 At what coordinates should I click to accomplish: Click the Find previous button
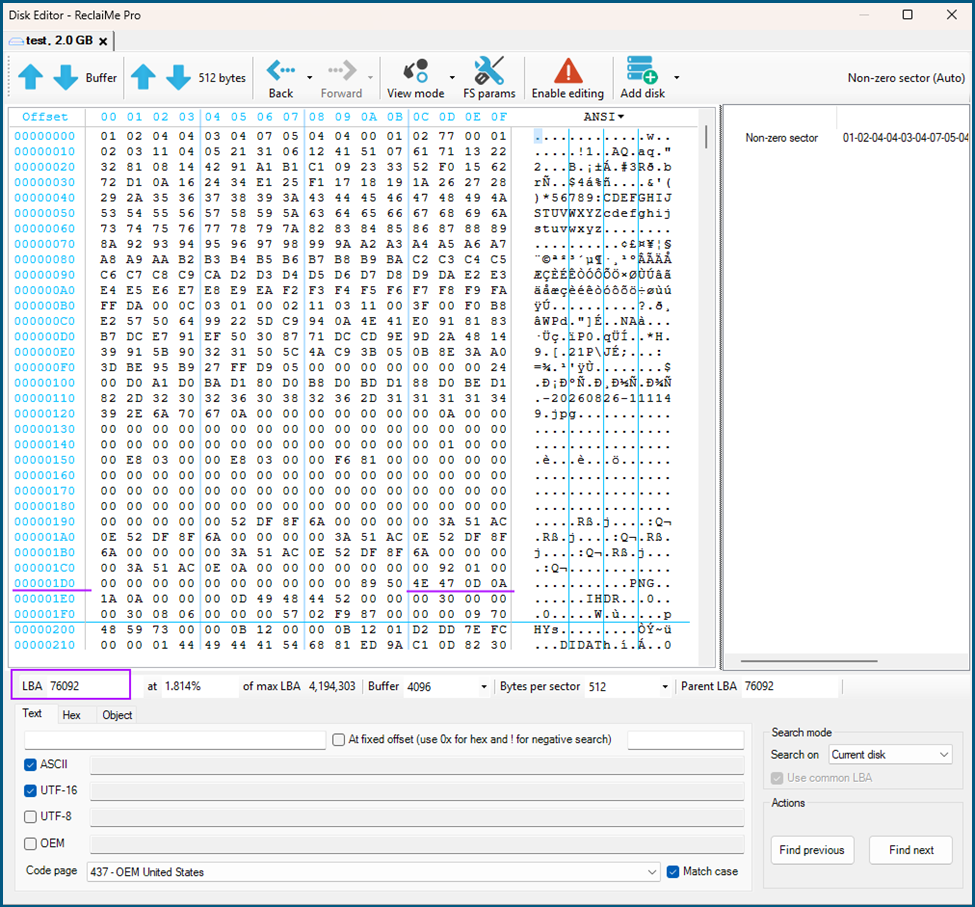811,850
